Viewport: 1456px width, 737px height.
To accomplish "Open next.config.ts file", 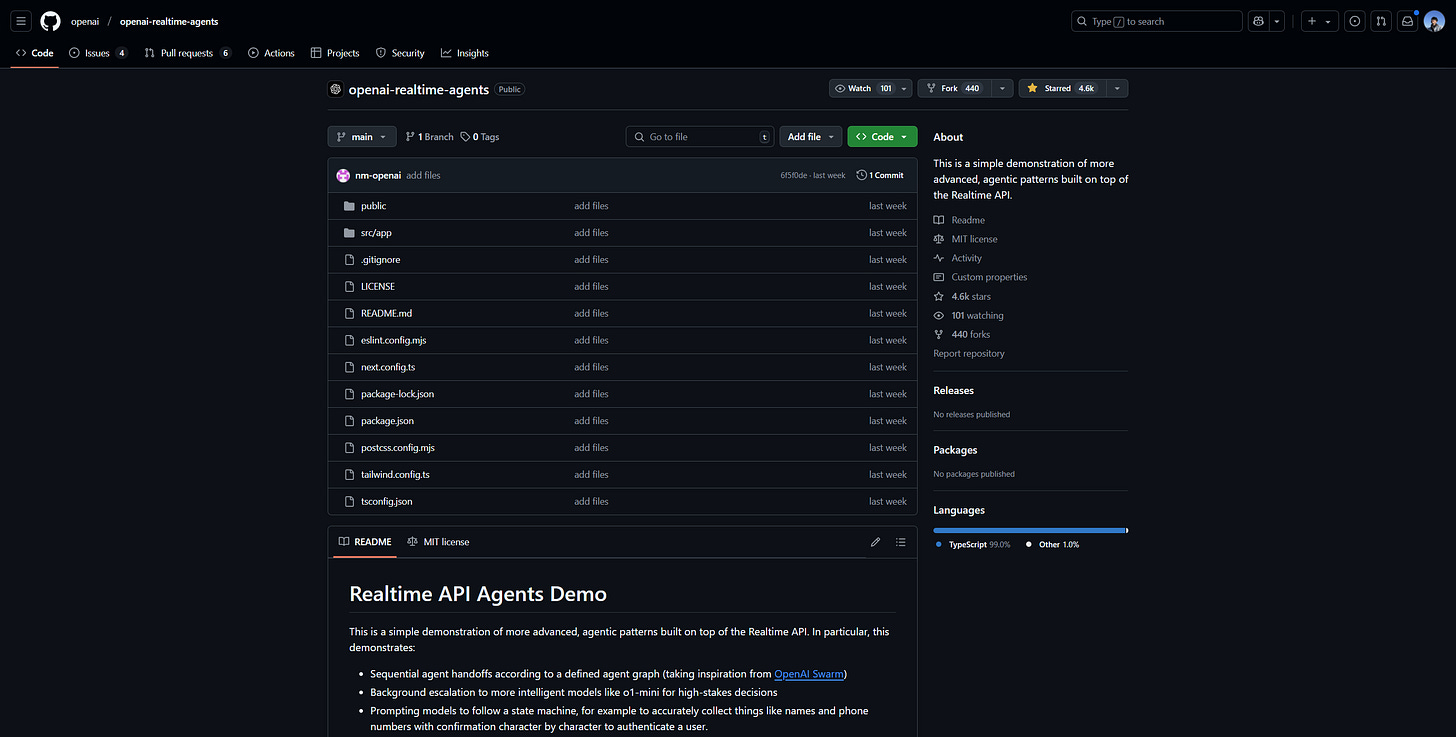I will pyautogui.click(x=388, y=367).
